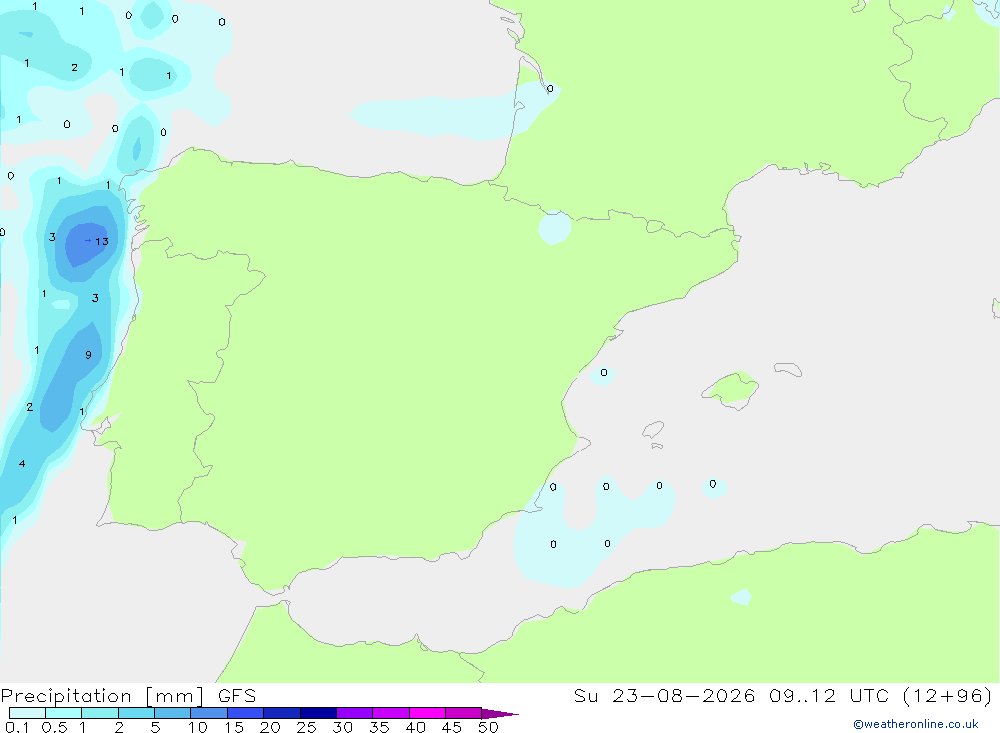
Task: Click the legend scale label '30'
Action: [x=343, y=727]
